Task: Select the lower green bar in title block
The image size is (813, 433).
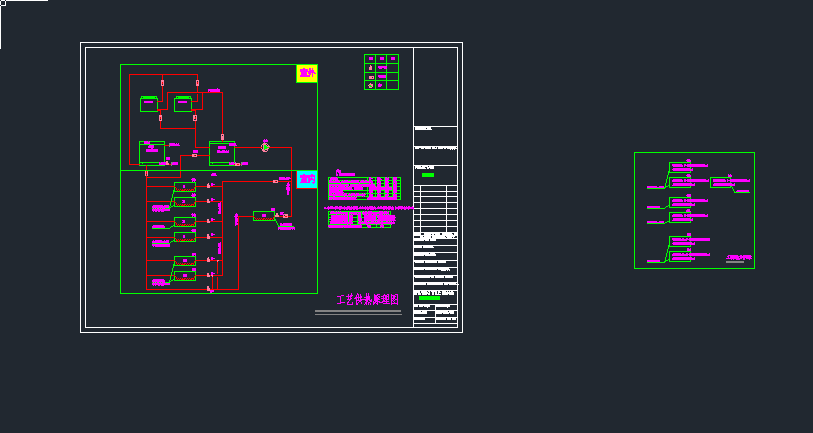Action: pyautogui.click(x=429, y=298)
